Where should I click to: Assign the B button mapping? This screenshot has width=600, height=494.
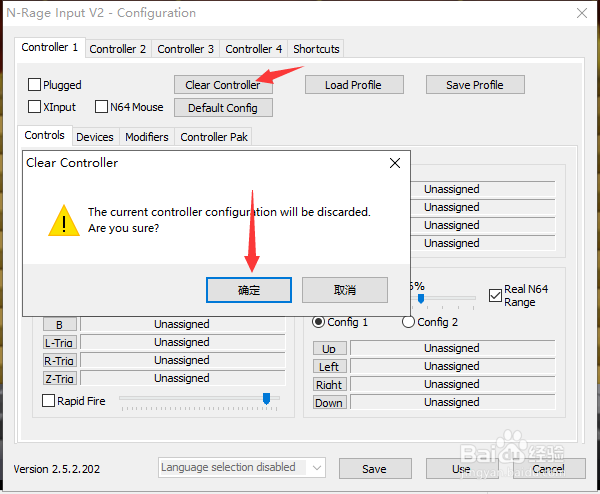point(60,324)
